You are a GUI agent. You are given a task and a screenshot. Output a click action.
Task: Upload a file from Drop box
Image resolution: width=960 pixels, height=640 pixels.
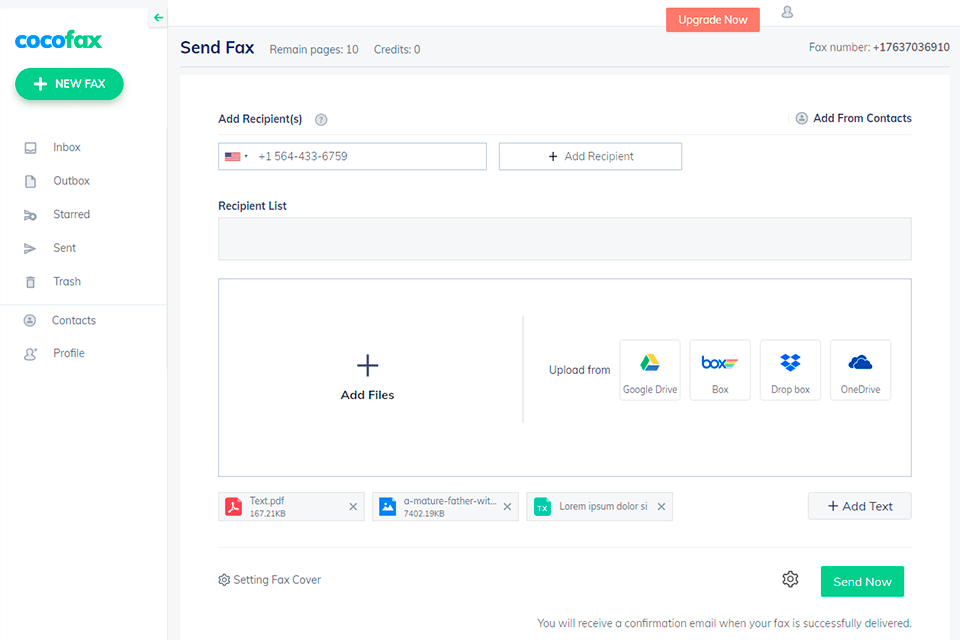[789, 369]
